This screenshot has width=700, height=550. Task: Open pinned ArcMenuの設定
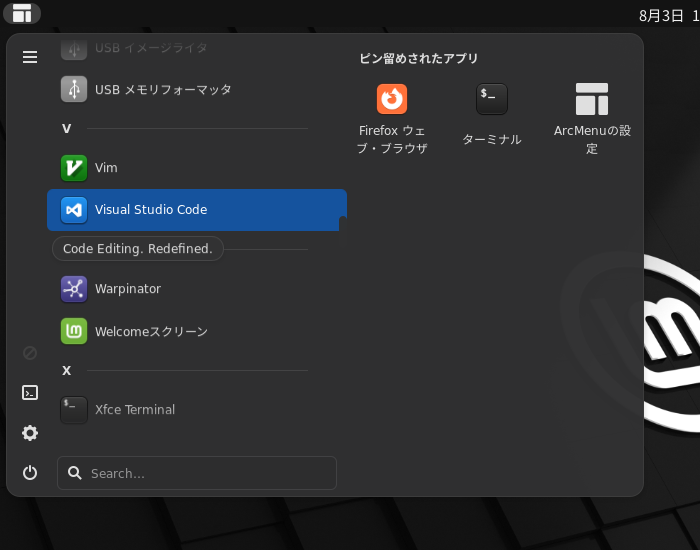pyautogui.click(x=592, y=119)
